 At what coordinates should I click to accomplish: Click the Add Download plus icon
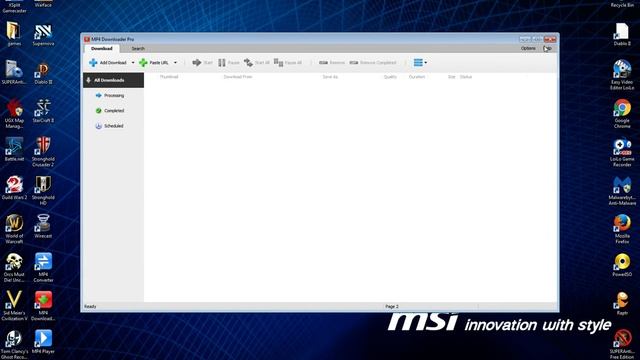point(93,62)
